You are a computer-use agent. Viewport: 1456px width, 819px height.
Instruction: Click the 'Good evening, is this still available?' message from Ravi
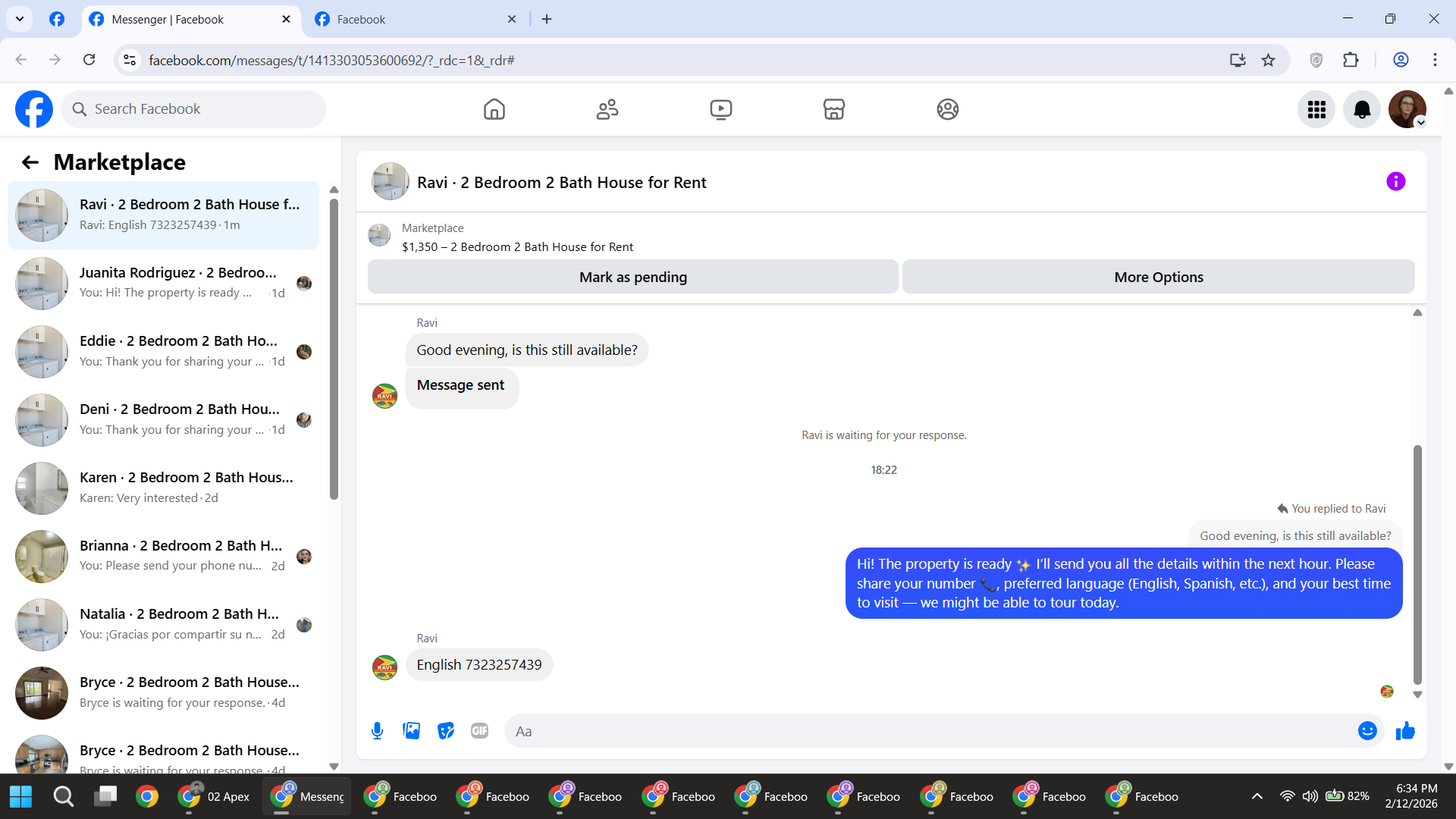coord(527,350)
